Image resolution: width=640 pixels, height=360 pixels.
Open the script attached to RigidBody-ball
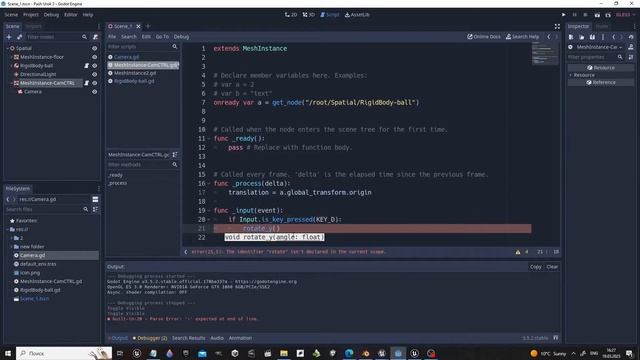pyautogui.click(x=87, y=66)
